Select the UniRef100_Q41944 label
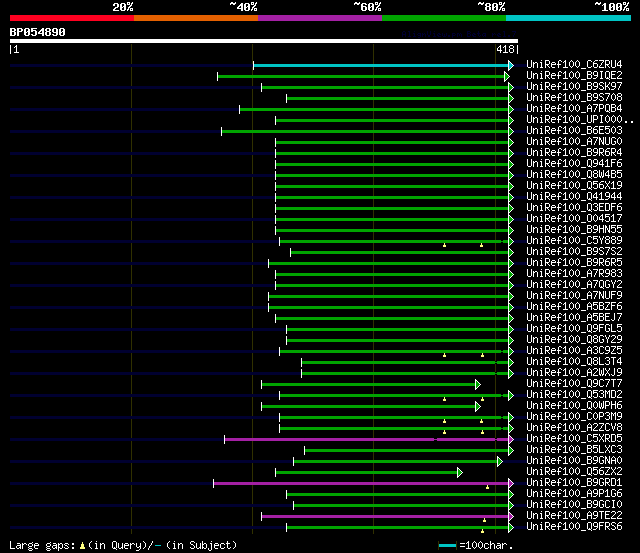The image size is (640, 553). 574,197
